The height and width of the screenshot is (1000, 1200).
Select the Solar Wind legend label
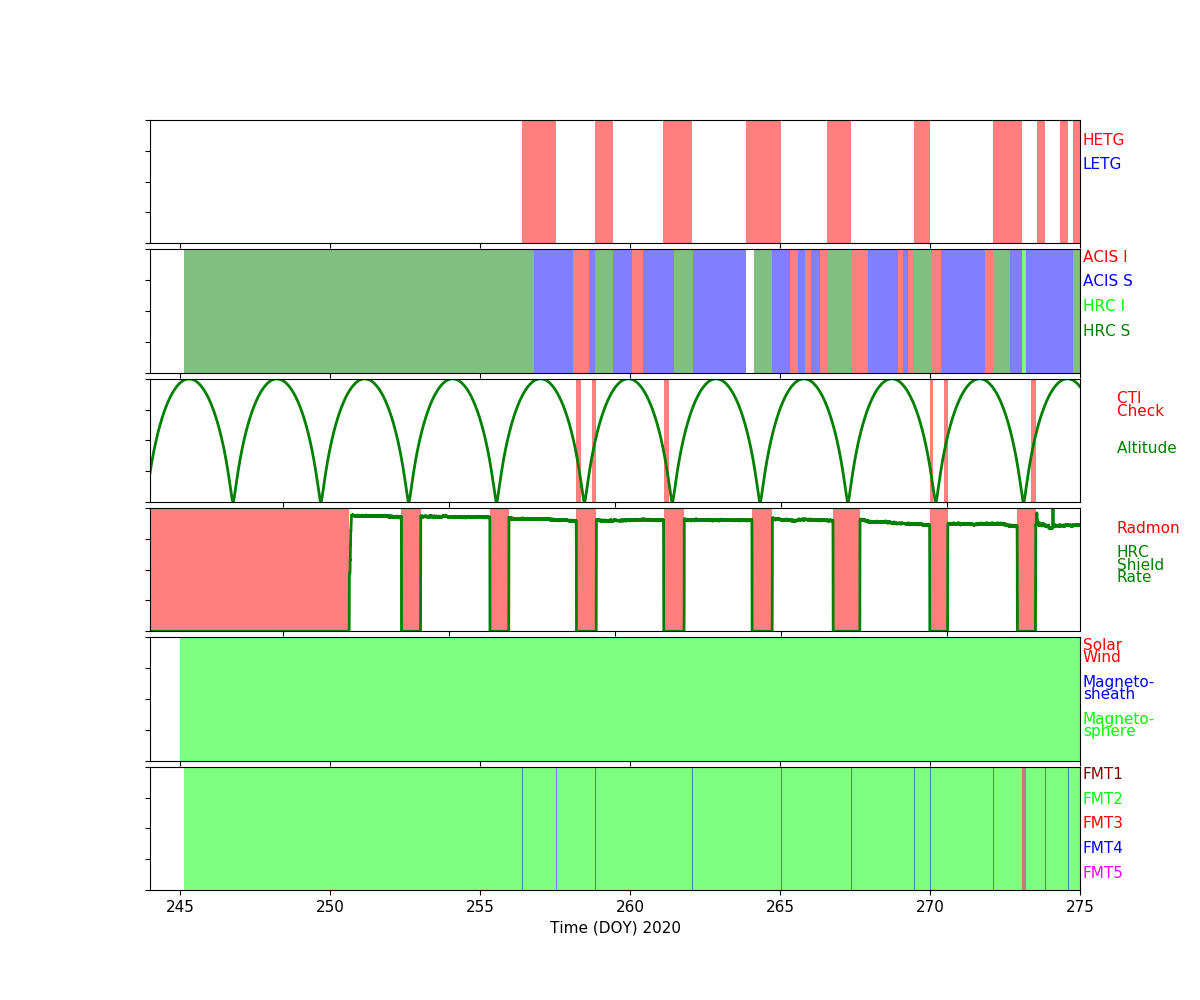tap(1102, 651)
